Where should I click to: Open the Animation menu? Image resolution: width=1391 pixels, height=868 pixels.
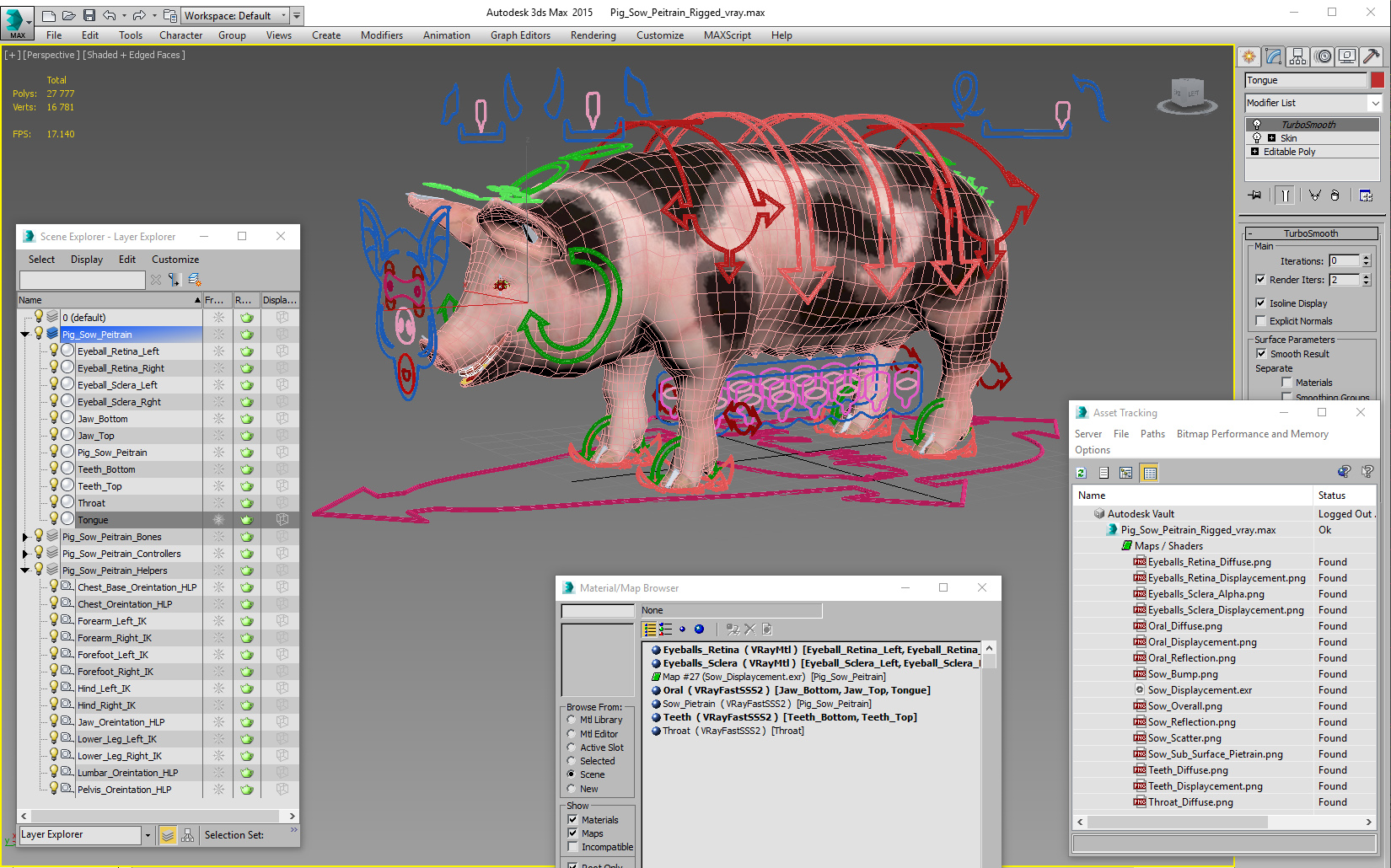pos(447,35)
